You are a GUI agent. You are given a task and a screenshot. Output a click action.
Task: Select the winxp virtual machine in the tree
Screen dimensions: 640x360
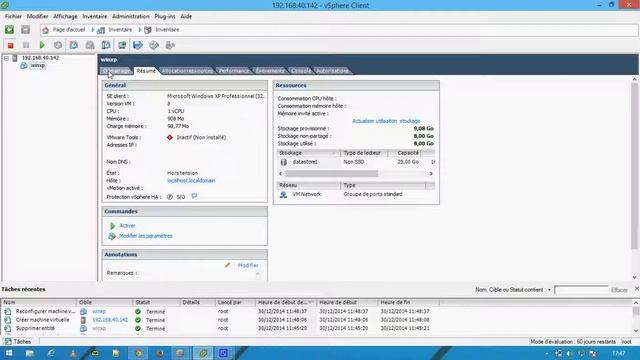[x=38, y=65]
